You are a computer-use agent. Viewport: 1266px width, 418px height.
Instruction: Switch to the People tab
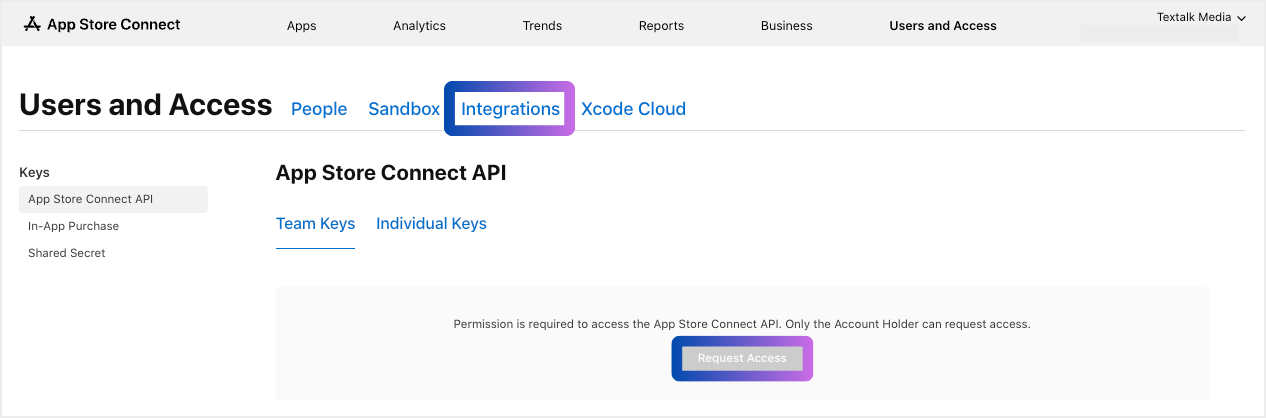tap(319, 109)
